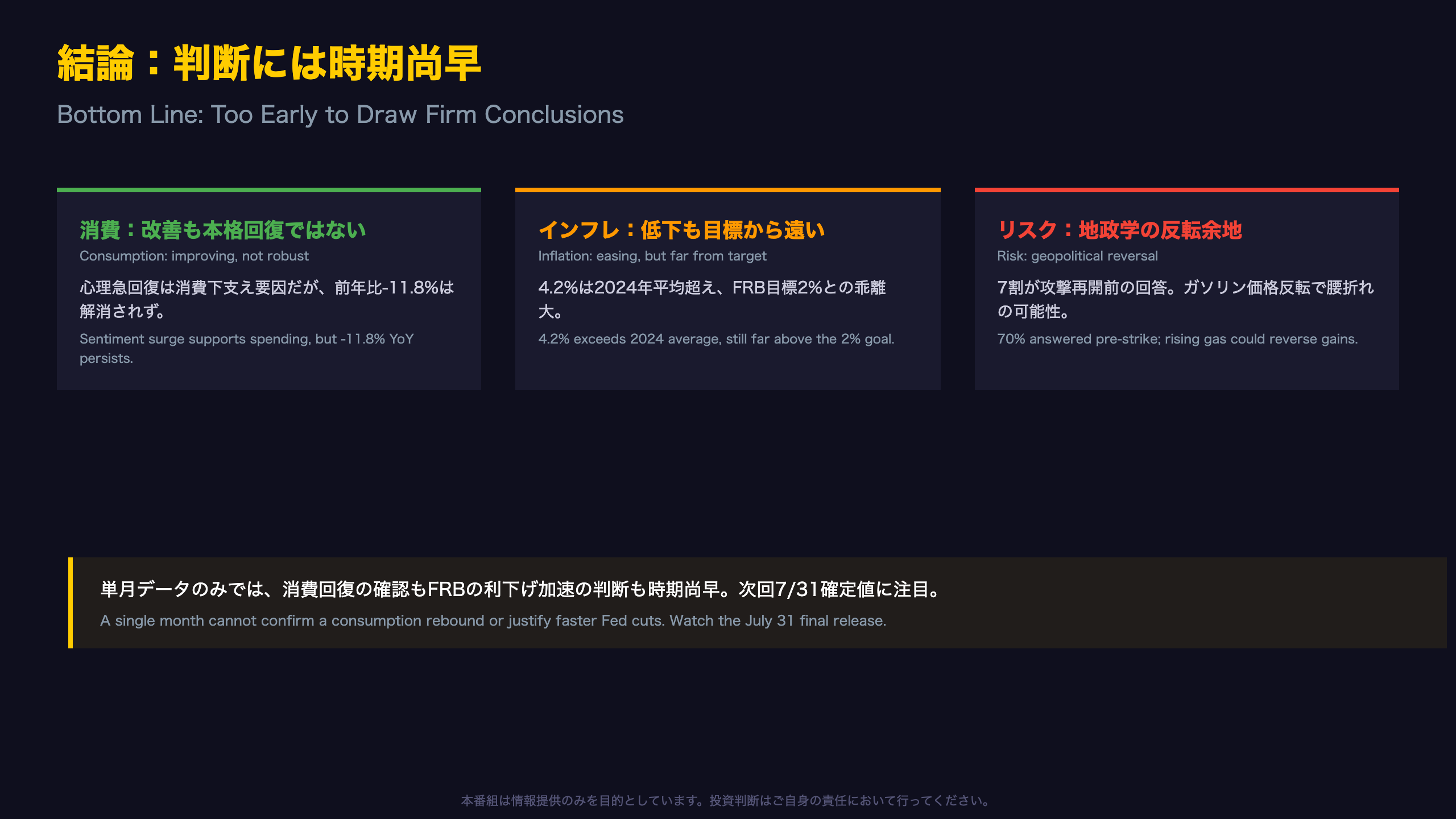The width and height of the screenshot is (1456, 819).
Task: Click 'Sentiment surge supports spending' sentence
Action: [x=246, y=348]
